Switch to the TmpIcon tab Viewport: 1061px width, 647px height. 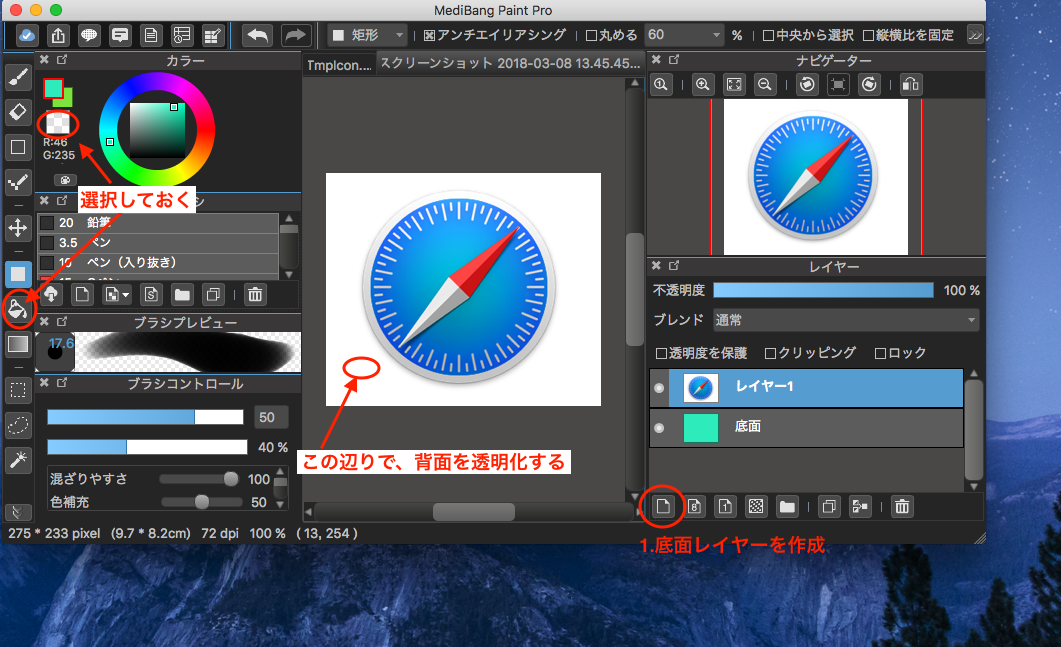[x=339, y=65]
